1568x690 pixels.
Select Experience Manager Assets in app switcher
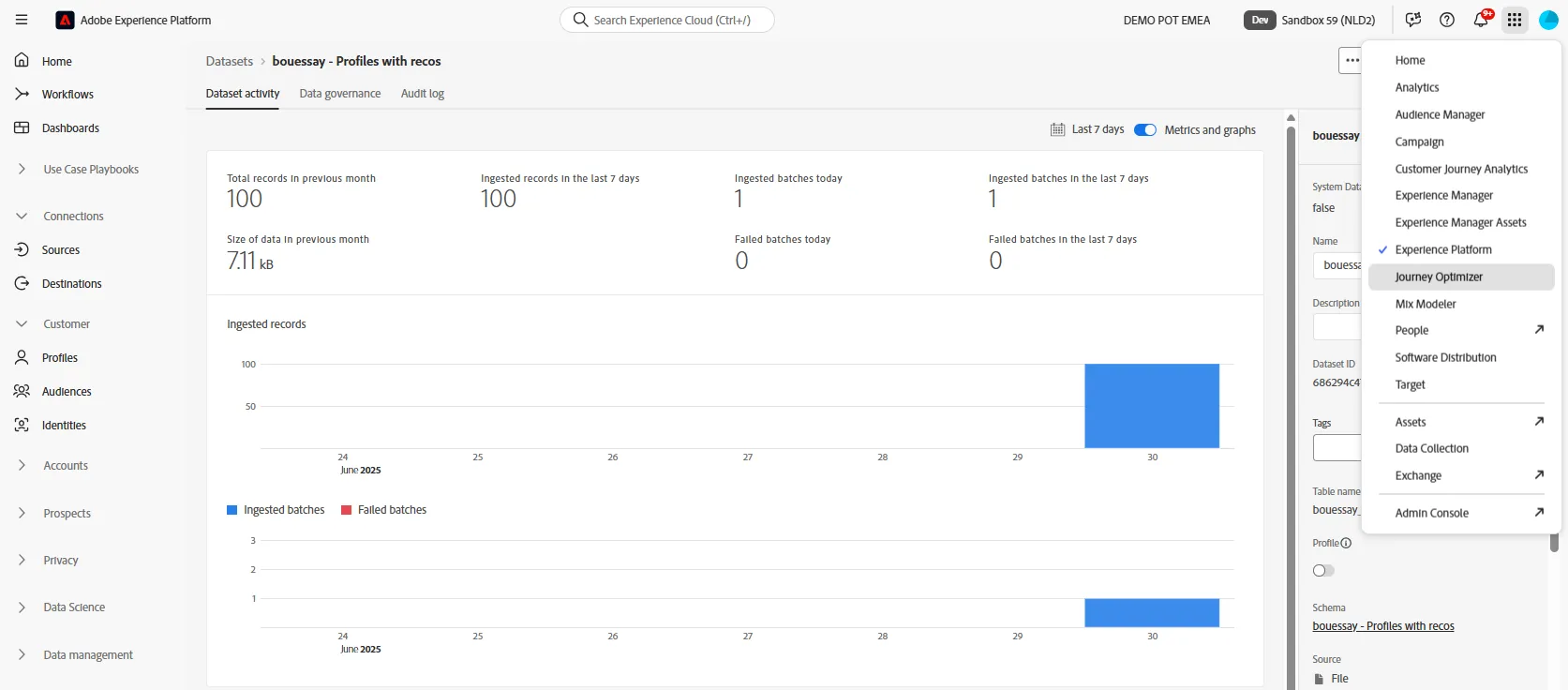pos(1461,222)
